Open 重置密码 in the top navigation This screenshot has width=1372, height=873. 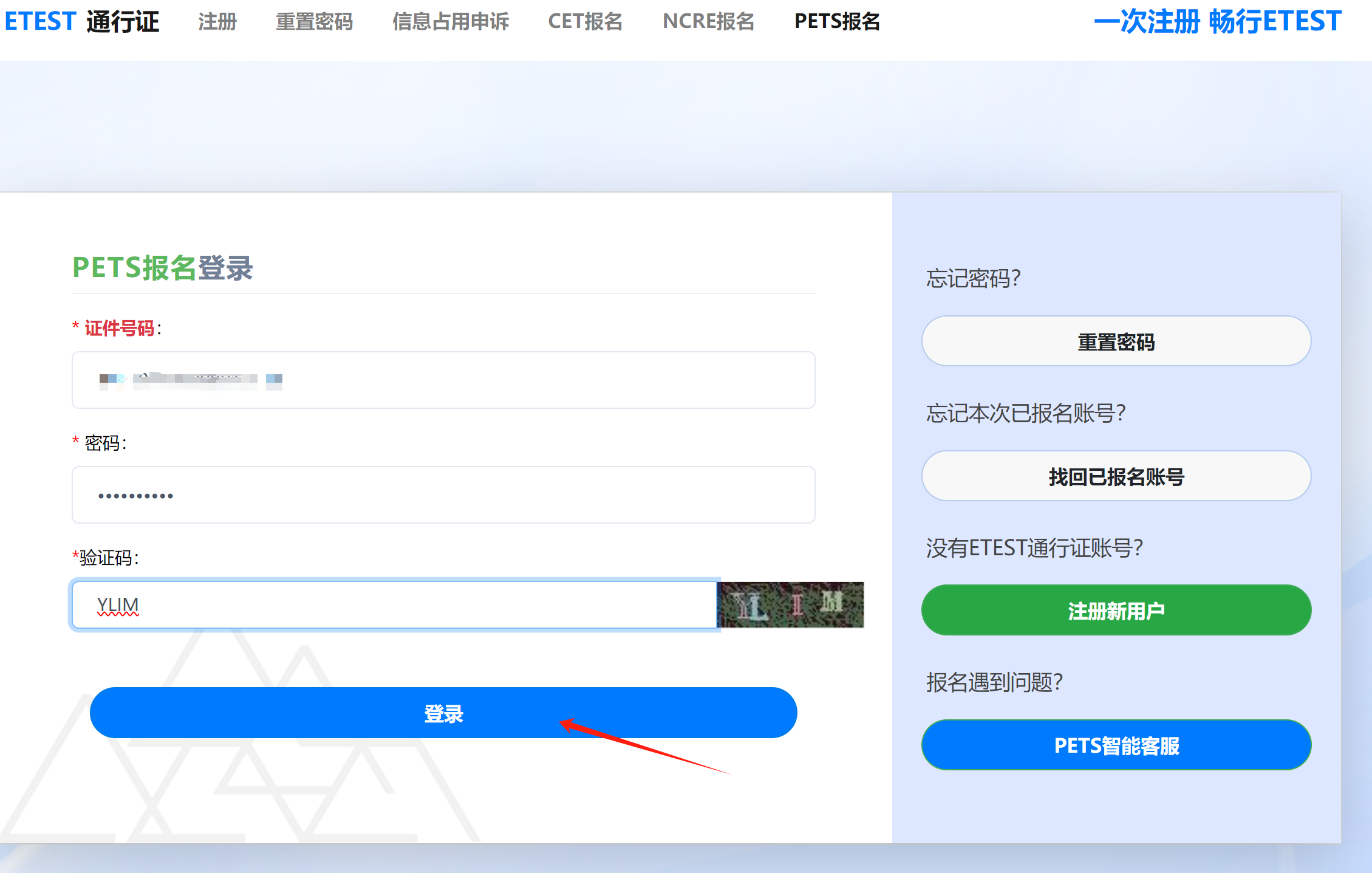pos(314,22)
